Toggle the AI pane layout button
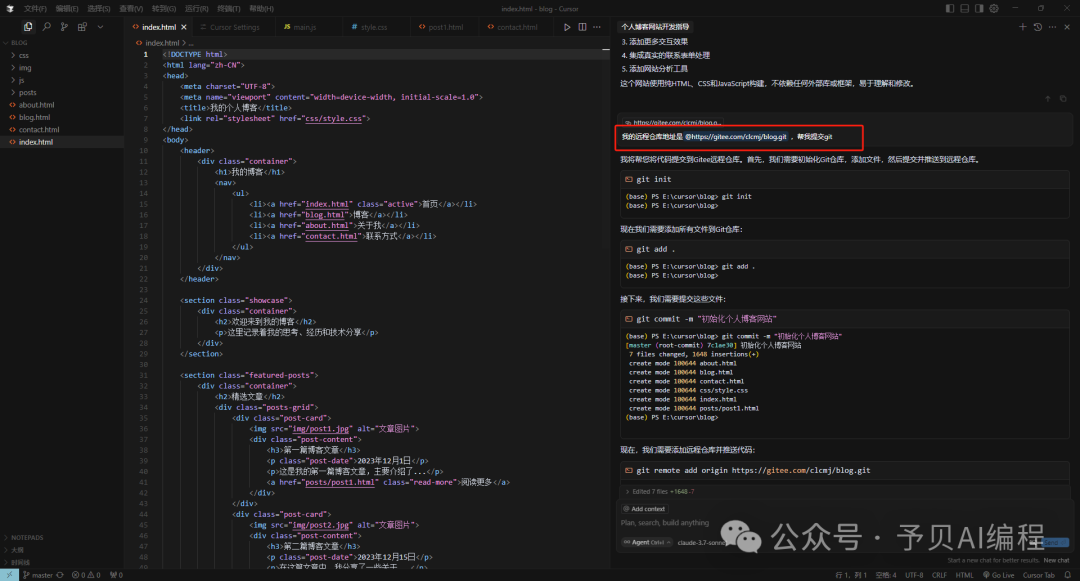This screenshot has height=581, width=1080. point(977,8)
